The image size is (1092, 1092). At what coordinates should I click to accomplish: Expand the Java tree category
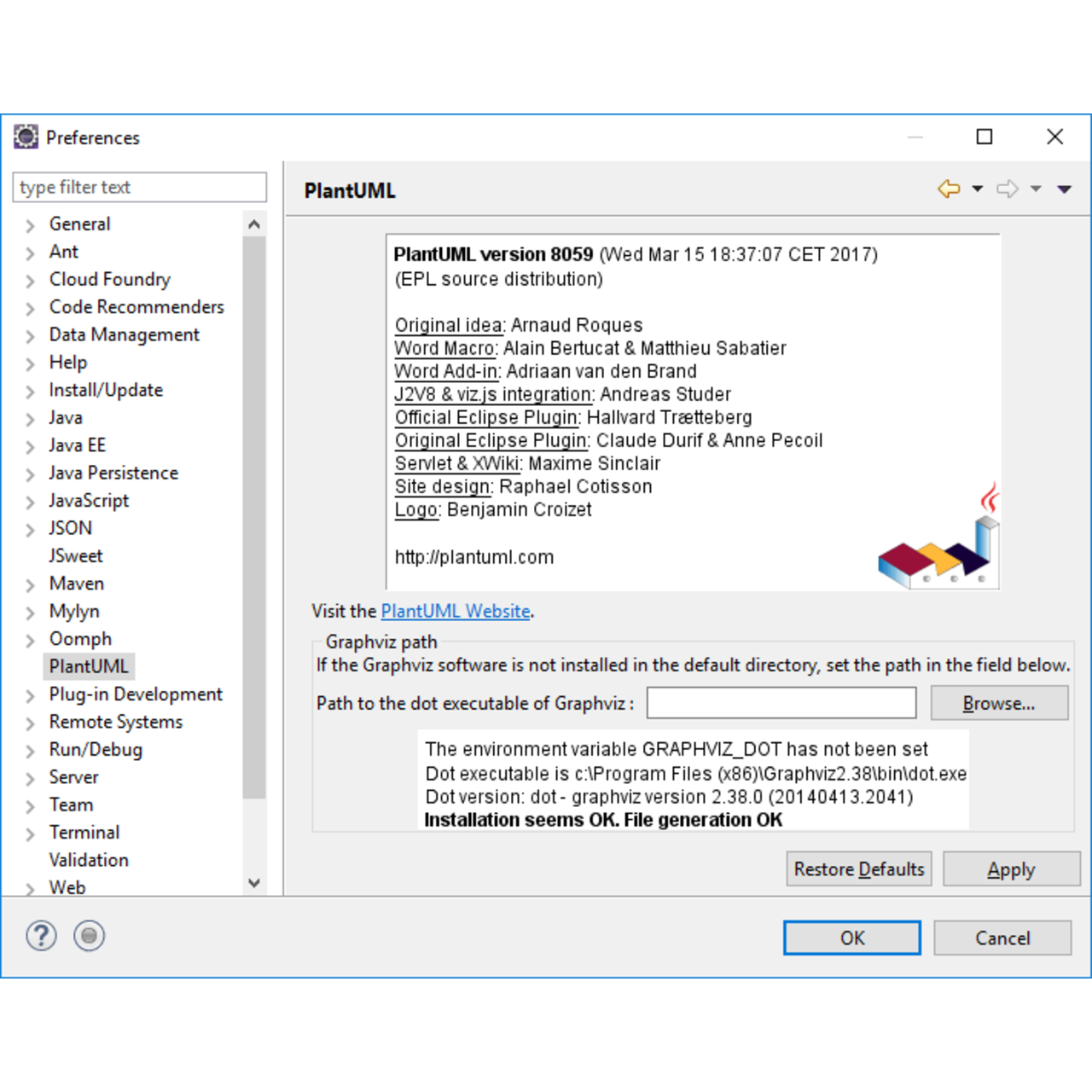click(x=31, y=419)
